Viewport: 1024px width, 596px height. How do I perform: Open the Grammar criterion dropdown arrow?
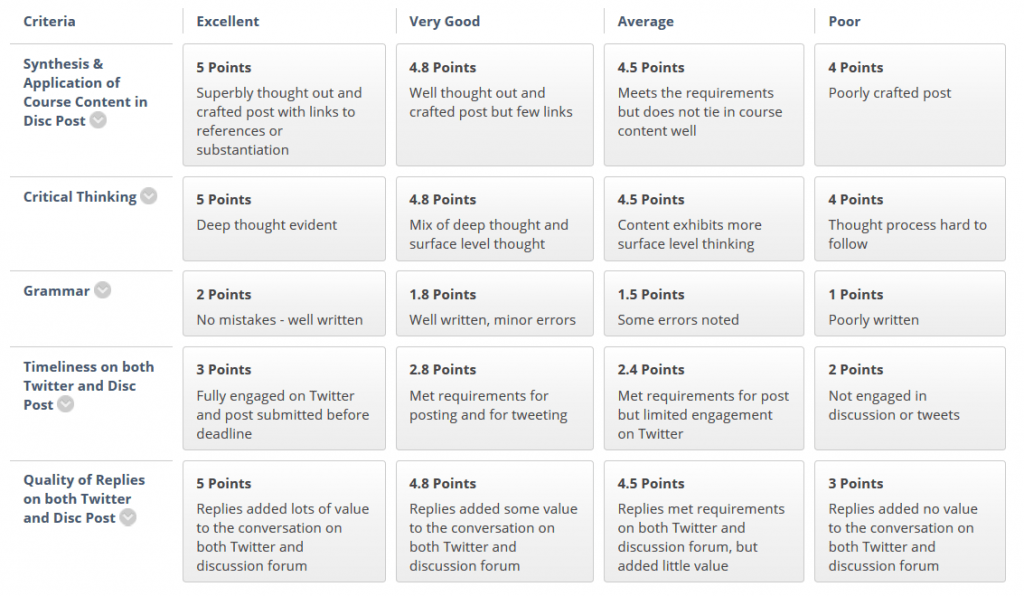click(x=102, y=291)
